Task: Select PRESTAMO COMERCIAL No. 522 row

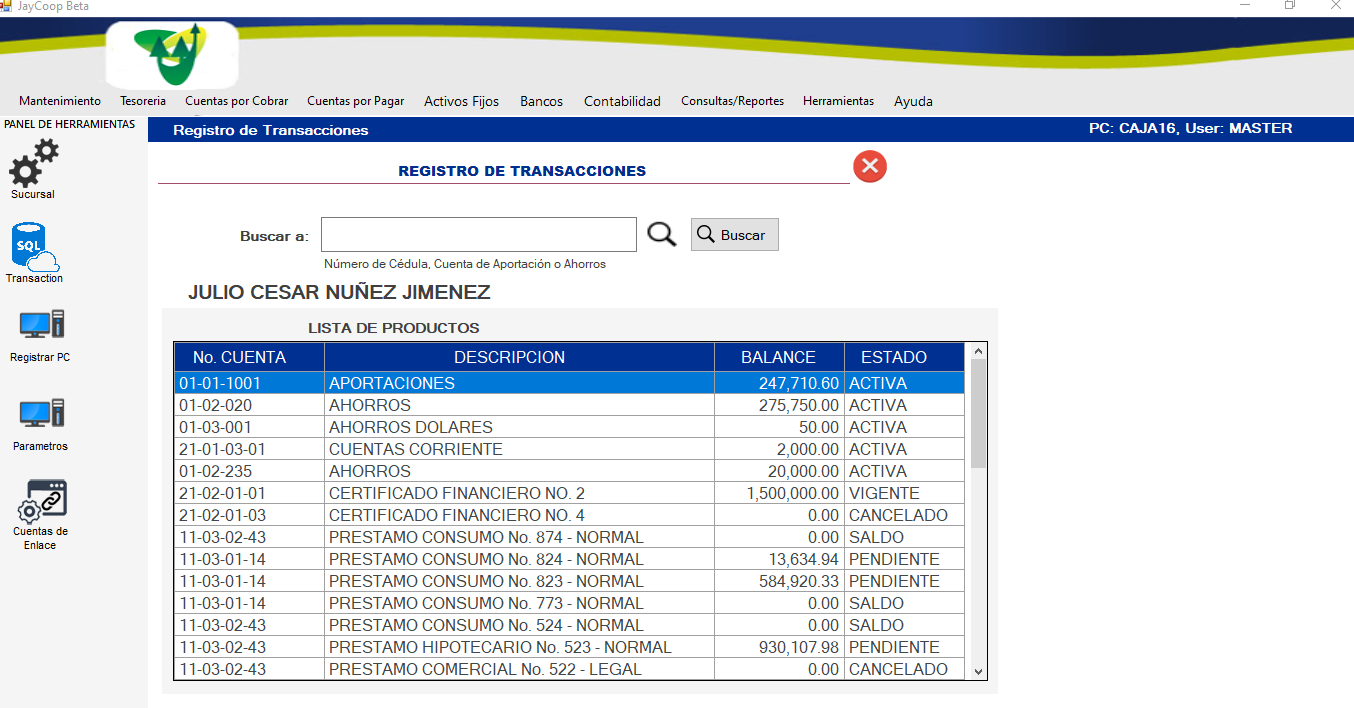Action: click(570, 669)
